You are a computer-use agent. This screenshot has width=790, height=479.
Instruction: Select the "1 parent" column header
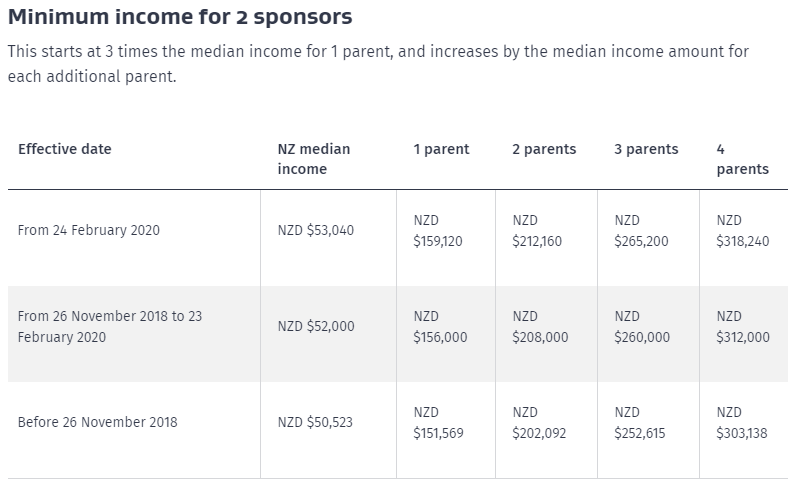441,149
